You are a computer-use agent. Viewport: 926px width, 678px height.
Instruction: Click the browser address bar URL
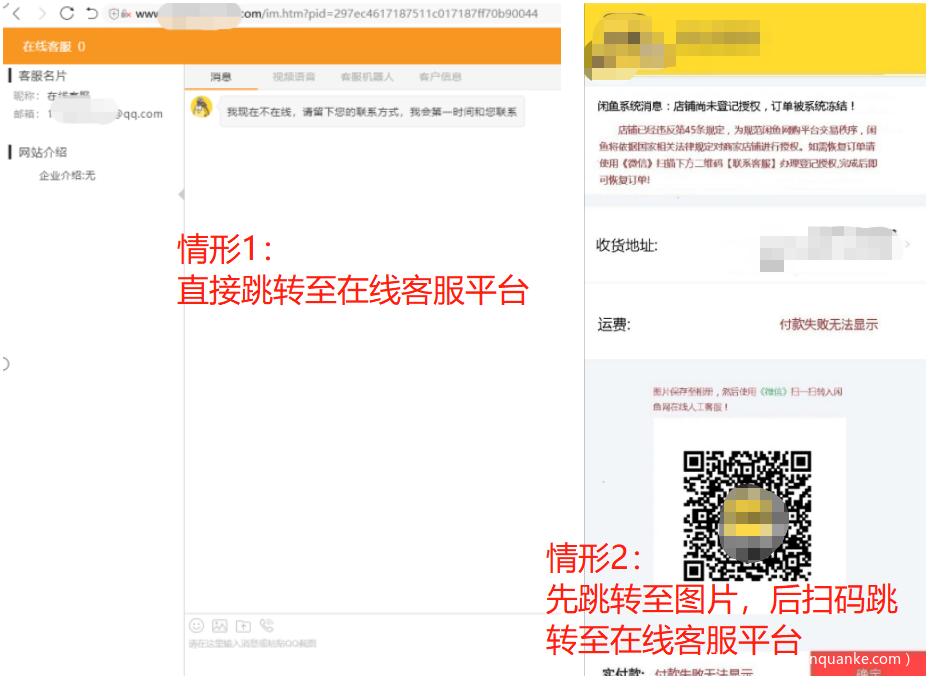click(x=340, y=14)
